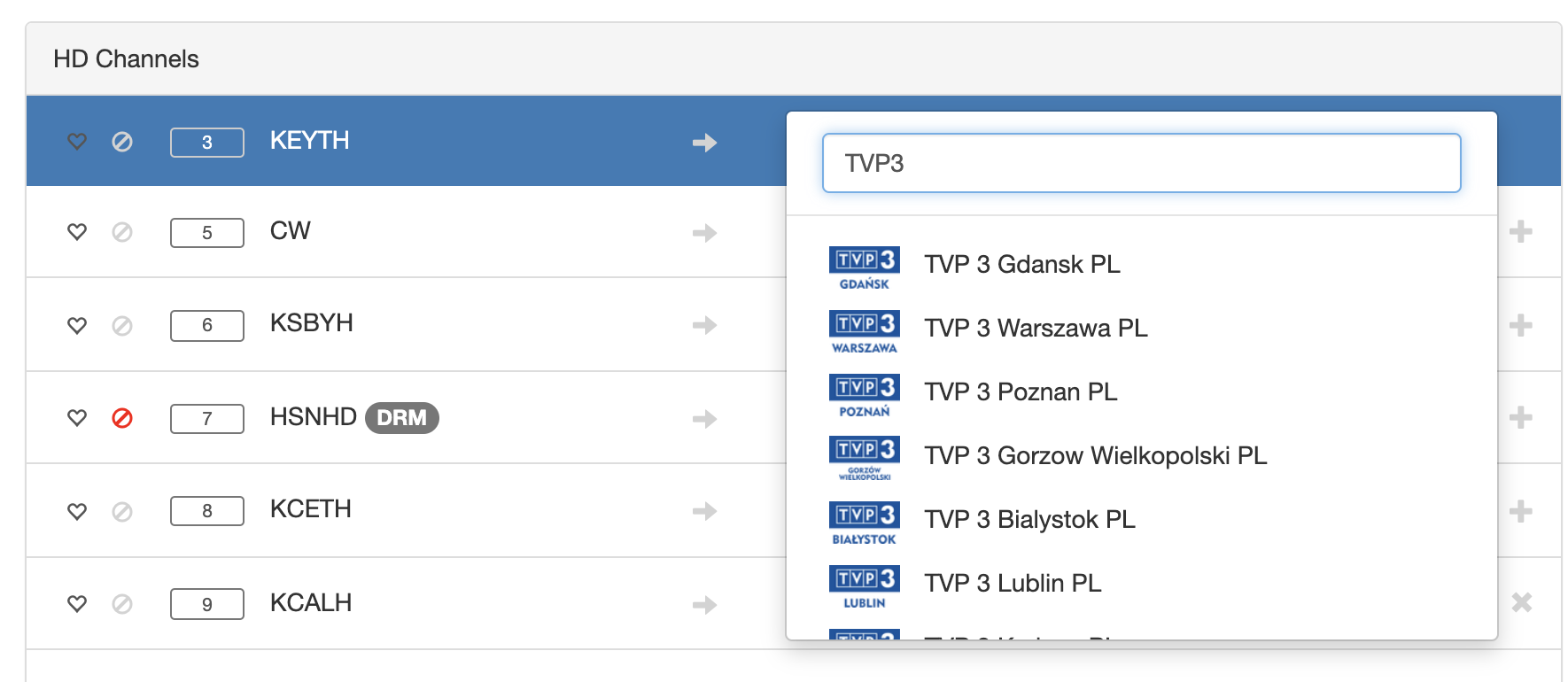Screen dimensions: 1568x682
Task: Choose TVP 3 Bialystok PL entry
Action: pos(1029,520)
